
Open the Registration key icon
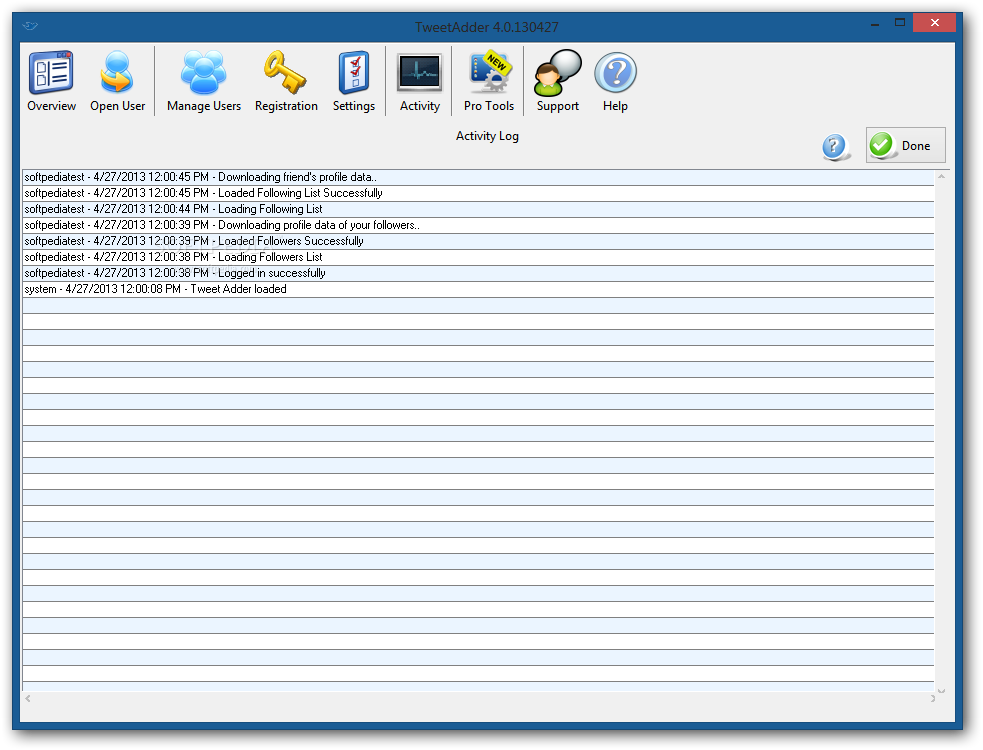(x=286, y=82)
